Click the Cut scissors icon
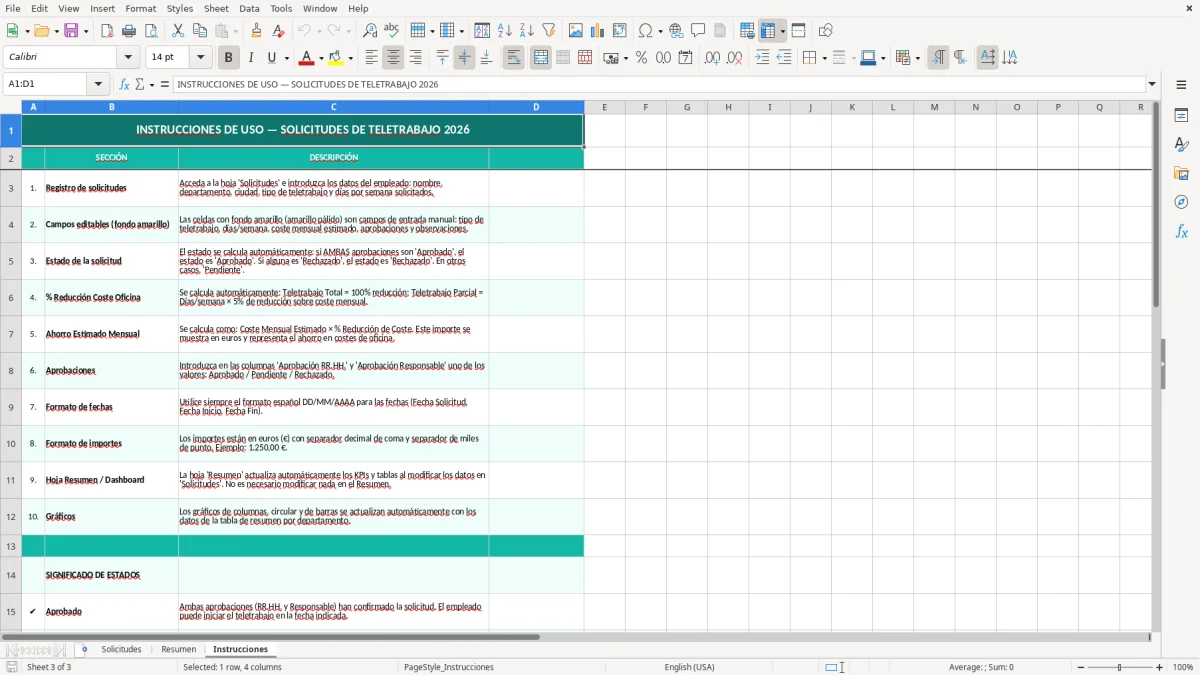The width and height of the screenshot is (1200, 675). coord(178,31)
